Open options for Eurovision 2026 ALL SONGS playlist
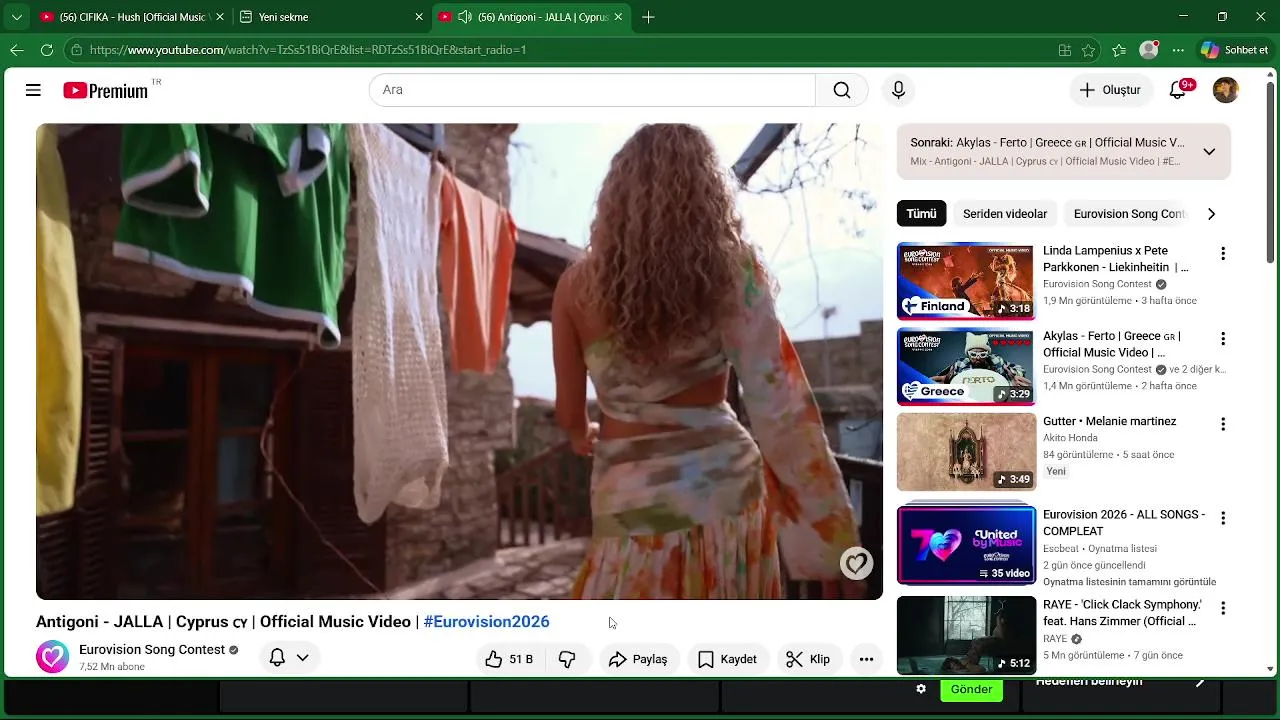The height and width of the screenshot is (720, 1280). tap(1222, 518)
